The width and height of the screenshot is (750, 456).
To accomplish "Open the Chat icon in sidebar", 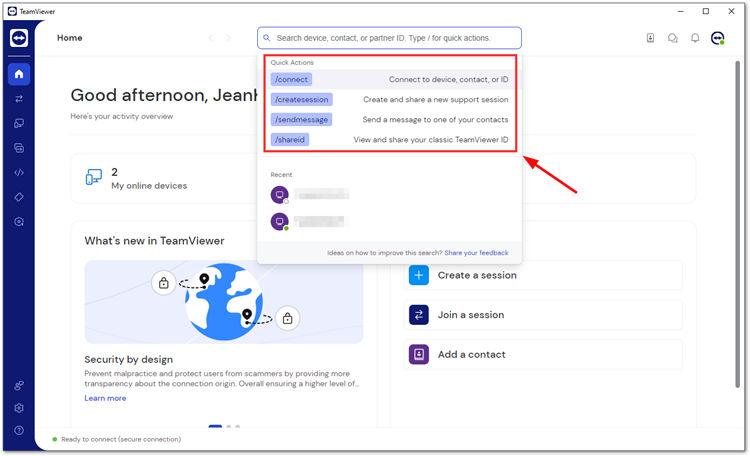I will point(19,148).
